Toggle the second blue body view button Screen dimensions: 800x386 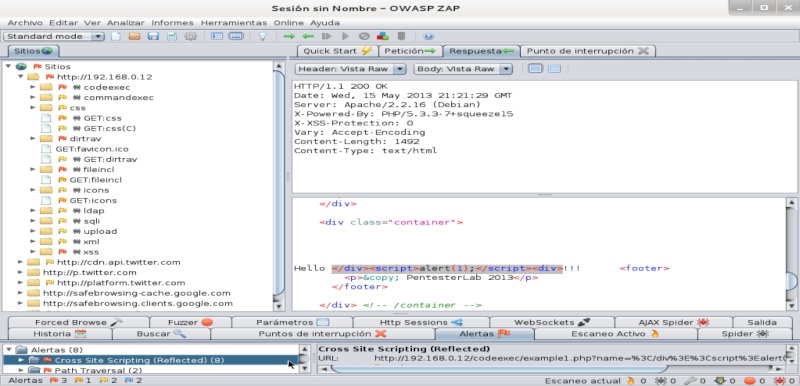pos(555,69)
